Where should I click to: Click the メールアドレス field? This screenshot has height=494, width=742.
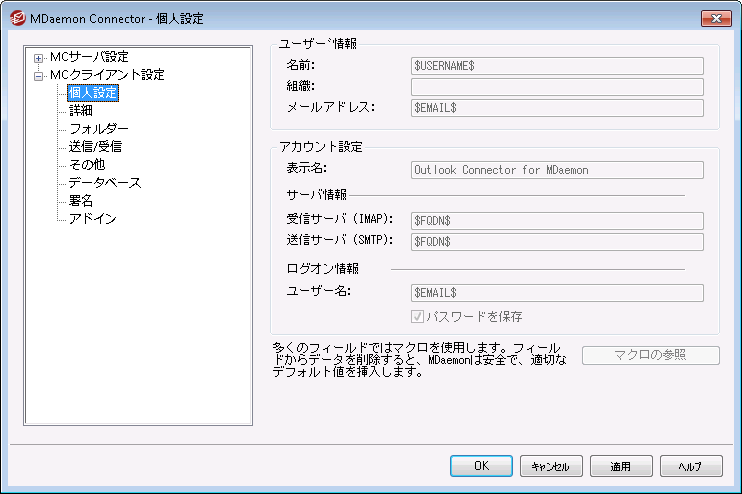coord(557,108)
